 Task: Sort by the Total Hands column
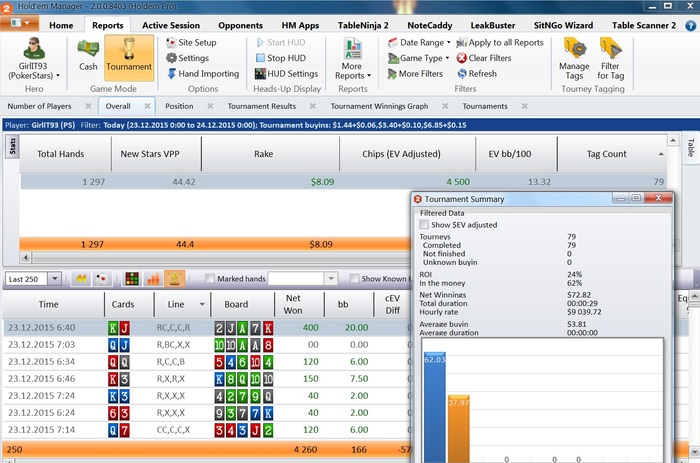coord(60,154)
